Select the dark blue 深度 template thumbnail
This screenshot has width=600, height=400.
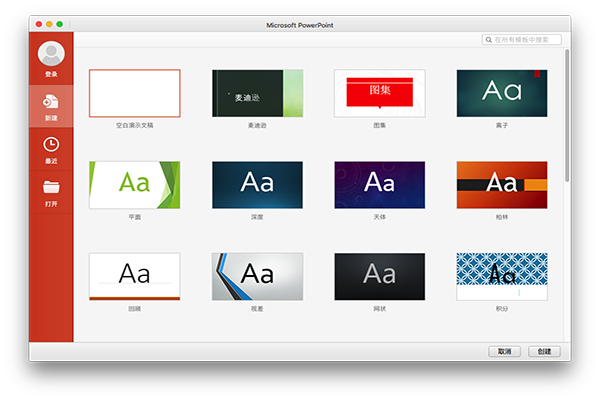(258, 185)
